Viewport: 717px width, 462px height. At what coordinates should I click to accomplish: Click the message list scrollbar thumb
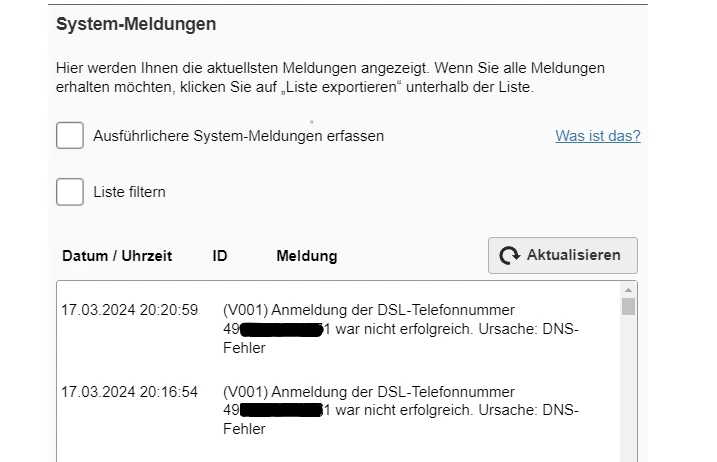pos(628,306)
